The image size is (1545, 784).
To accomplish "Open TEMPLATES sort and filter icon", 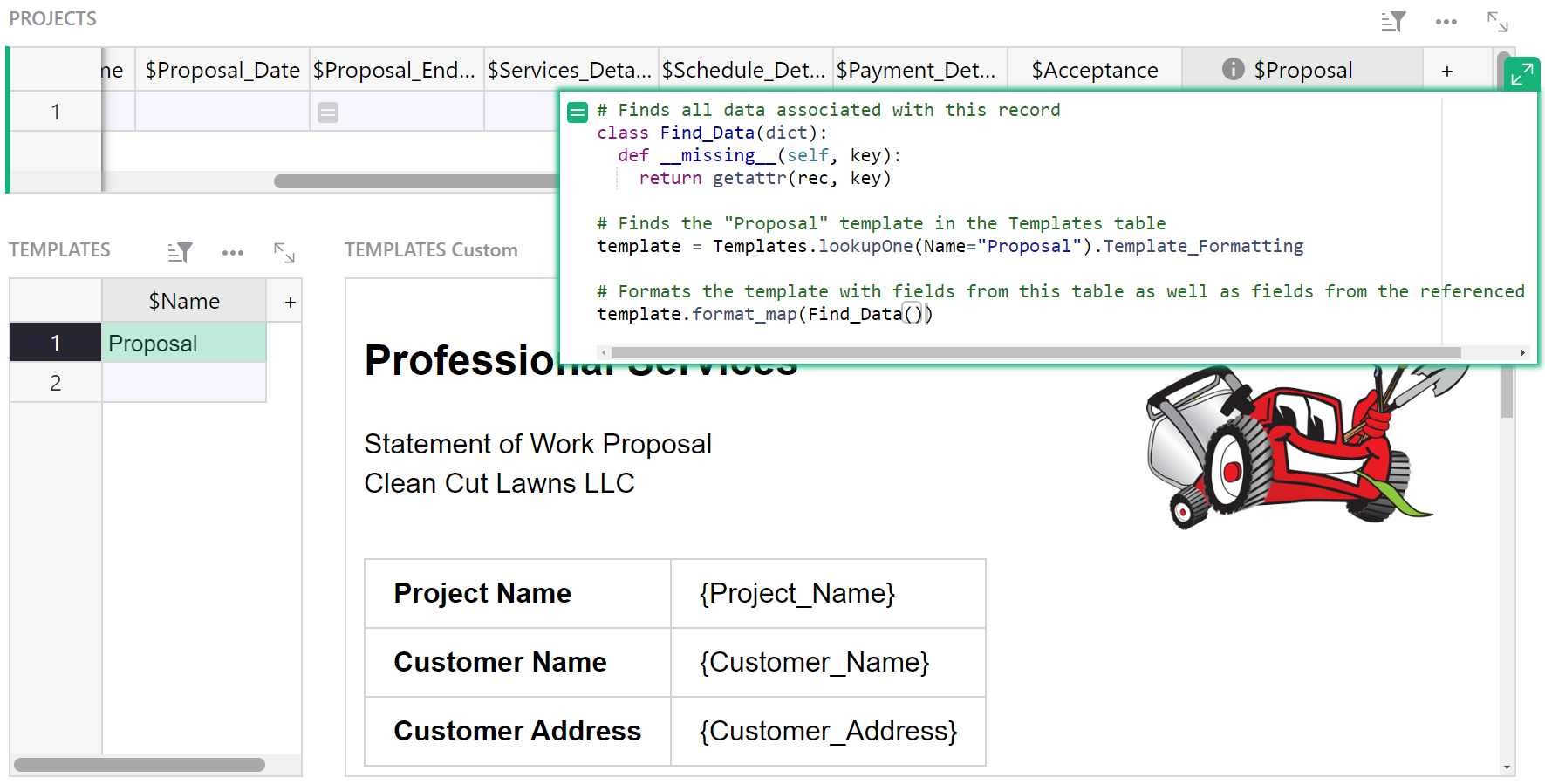I will click(180, 253).
